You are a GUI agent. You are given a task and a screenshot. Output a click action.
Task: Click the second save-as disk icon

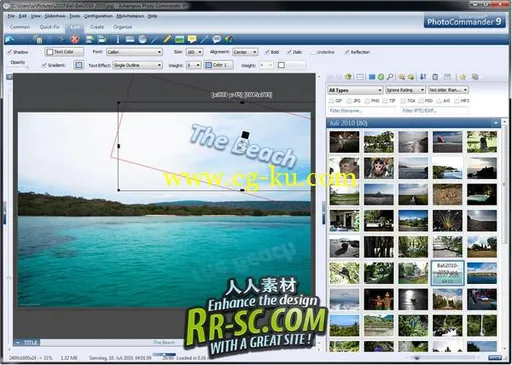point(102,39)
